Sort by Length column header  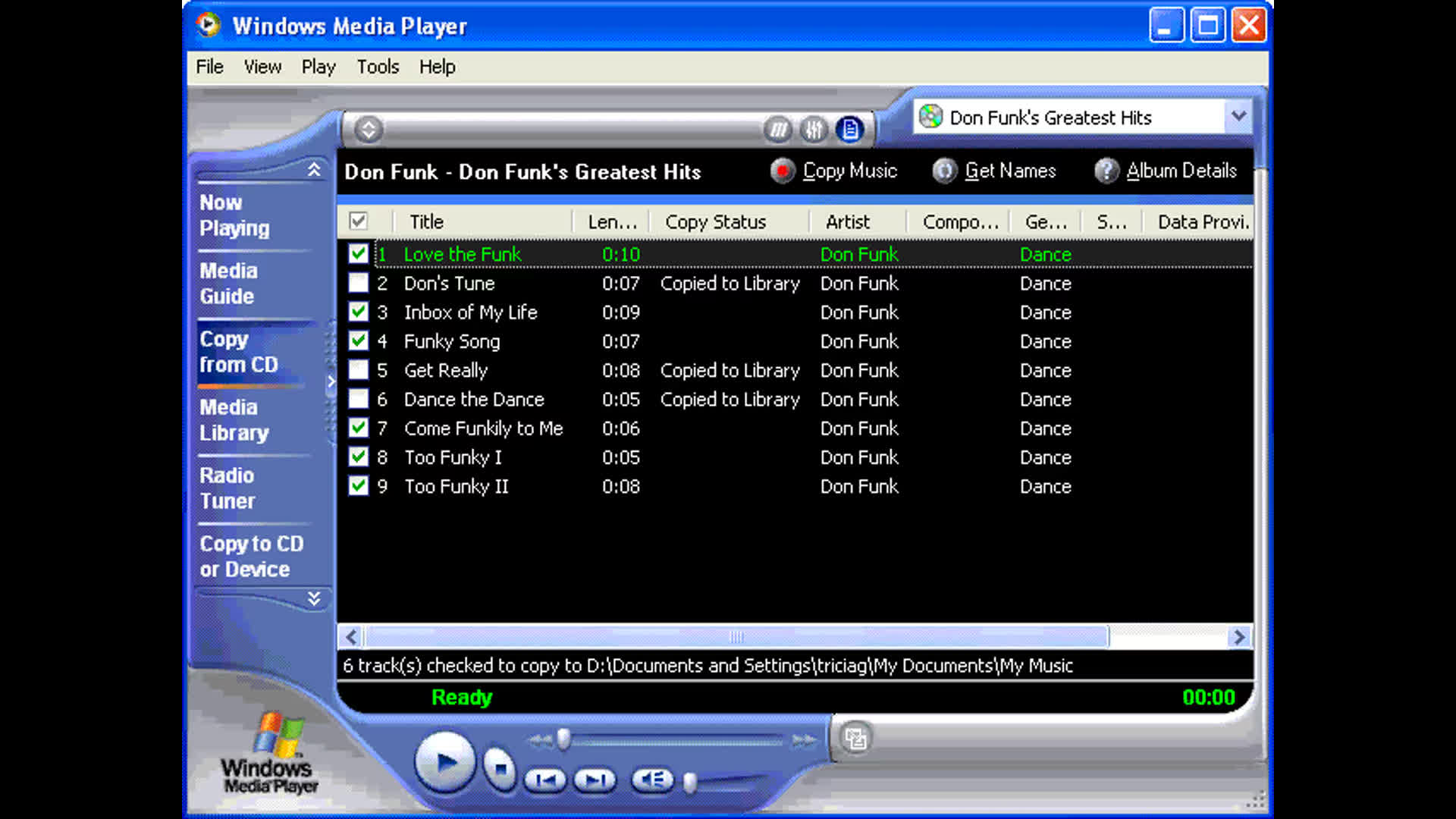(611, 221)
